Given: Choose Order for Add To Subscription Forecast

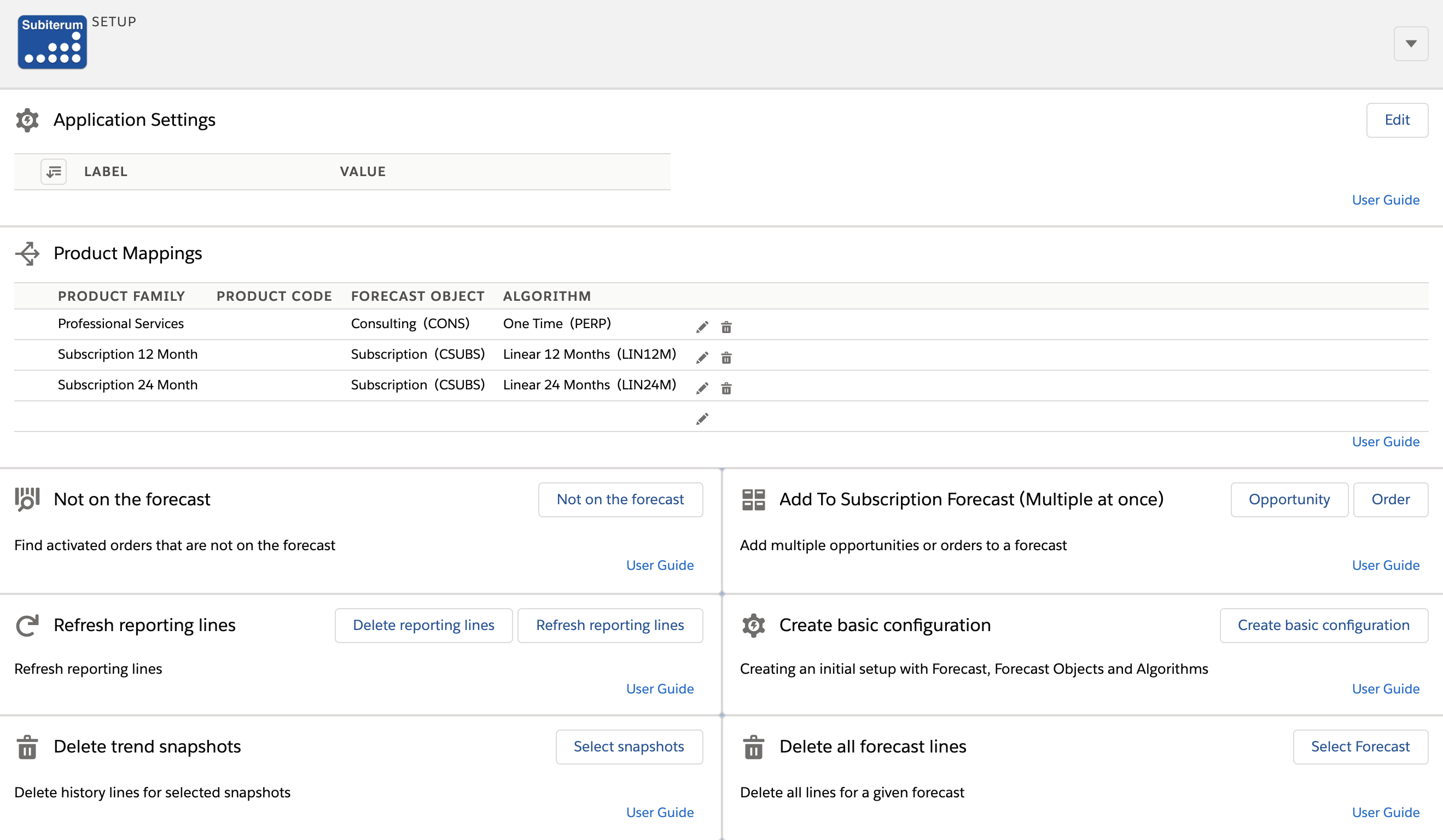Looking at the screenshot, I should [x=1390, y=499].
